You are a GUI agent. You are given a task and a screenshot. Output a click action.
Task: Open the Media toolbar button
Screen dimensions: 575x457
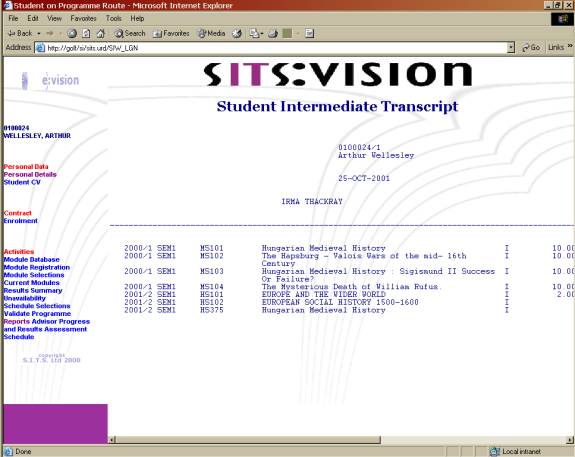tap(212, 33)
